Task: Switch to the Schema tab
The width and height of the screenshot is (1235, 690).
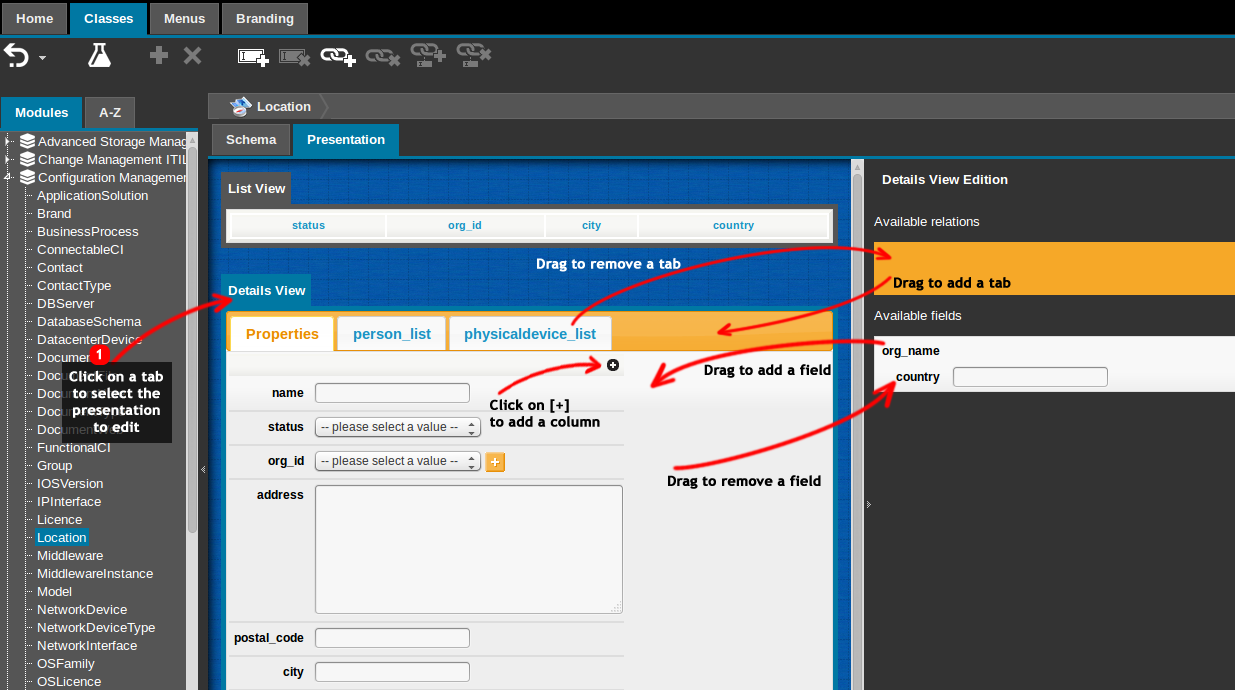Action: [x=251, y=140]
